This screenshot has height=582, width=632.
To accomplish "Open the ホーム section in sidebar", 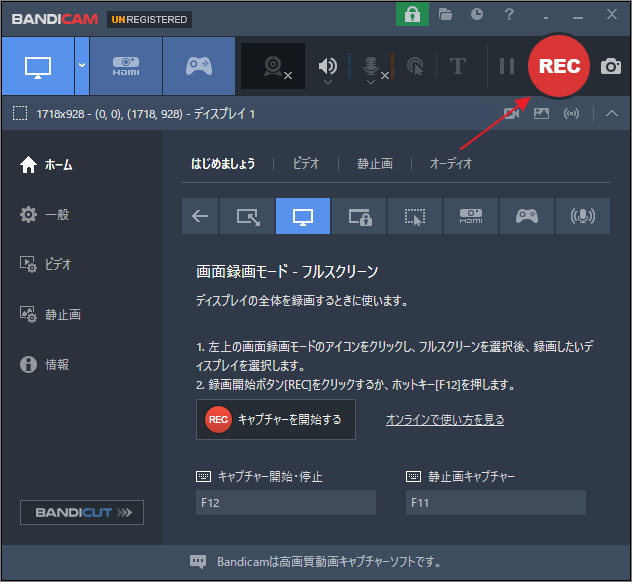I will [x=46, y=165].
